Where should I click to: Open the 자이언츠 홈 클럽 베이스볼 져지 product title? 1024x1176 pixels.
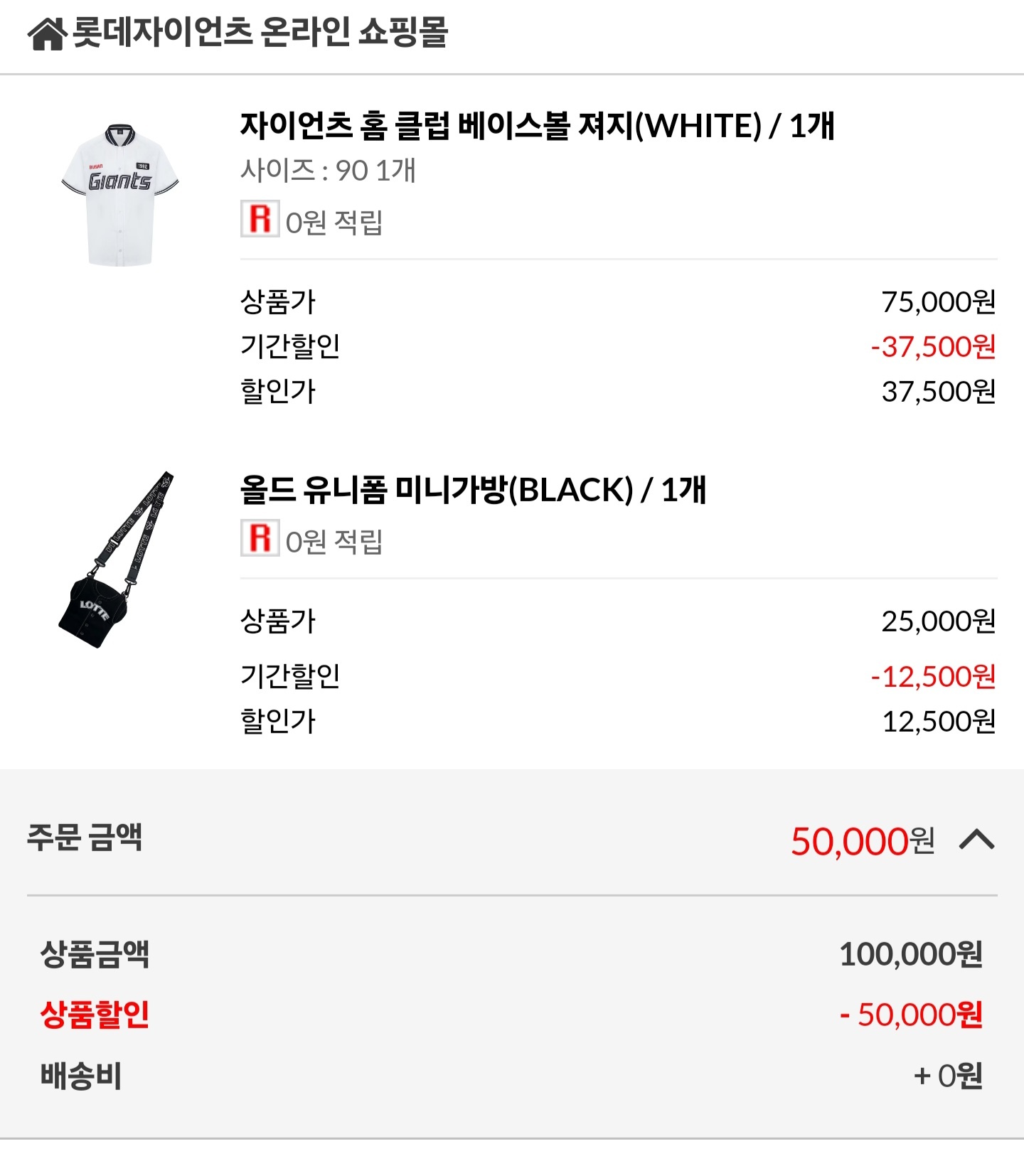pos(537,126)
